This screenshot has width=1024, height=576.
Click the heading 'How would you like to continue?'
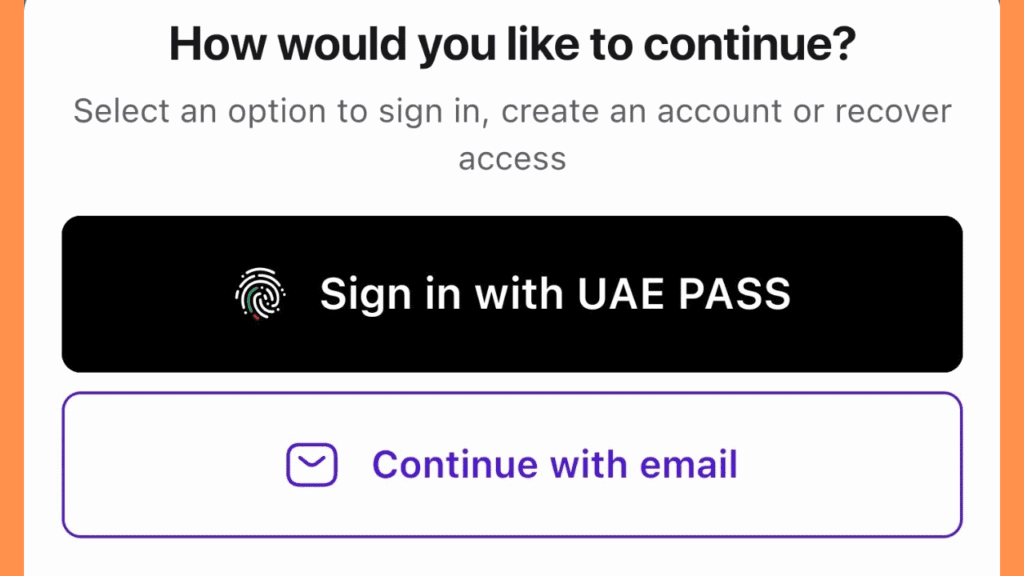512,44
